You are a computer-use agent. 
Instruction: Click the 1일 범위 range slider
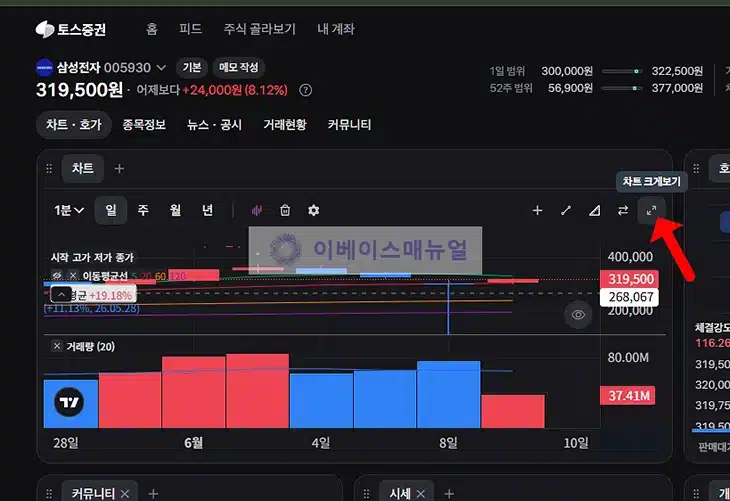(x=622, y=71)
